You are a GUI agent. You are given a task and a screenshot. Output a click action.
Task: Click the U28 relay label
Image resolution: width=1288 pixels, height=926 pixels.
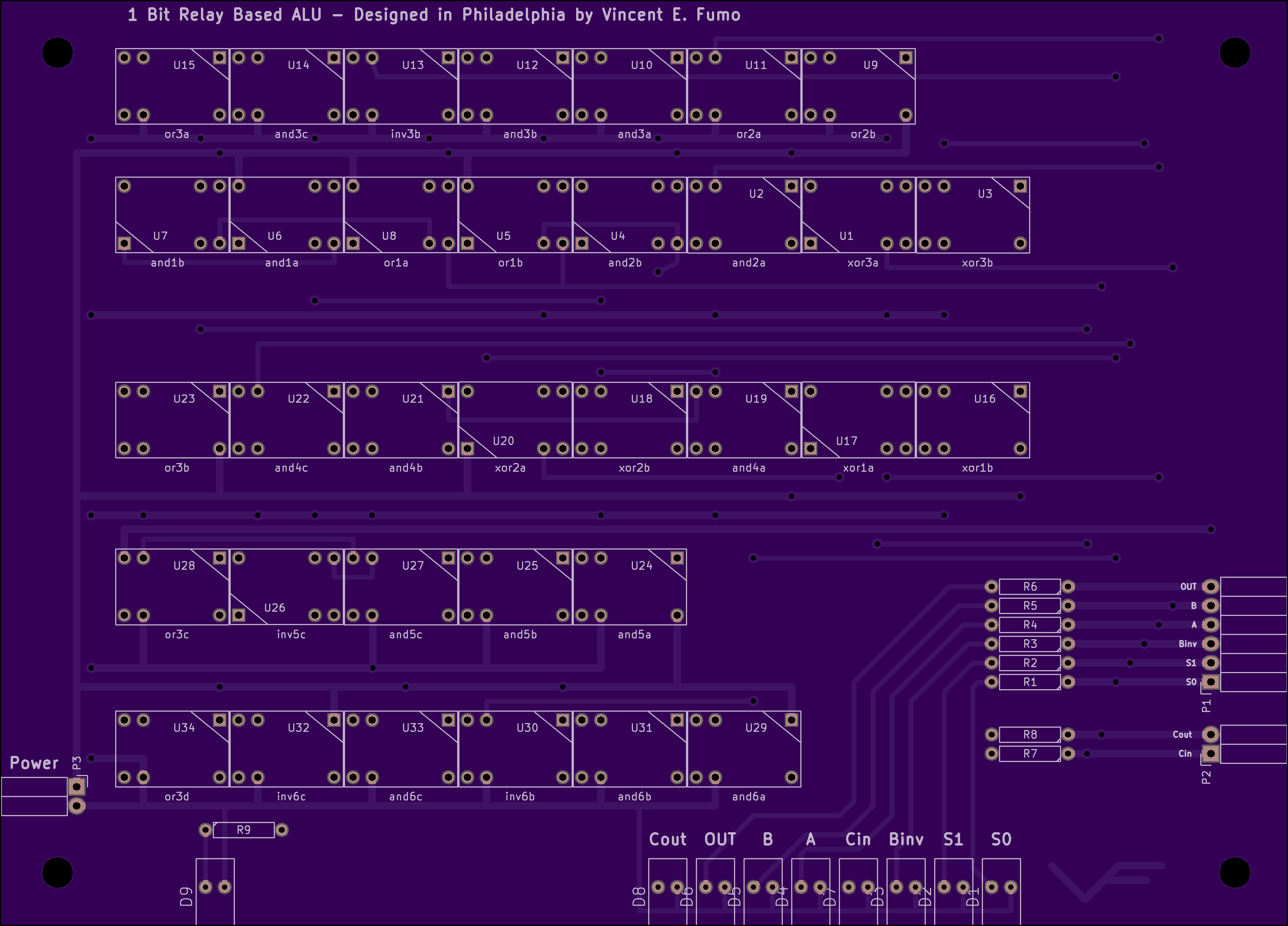[x=184, y=566]
